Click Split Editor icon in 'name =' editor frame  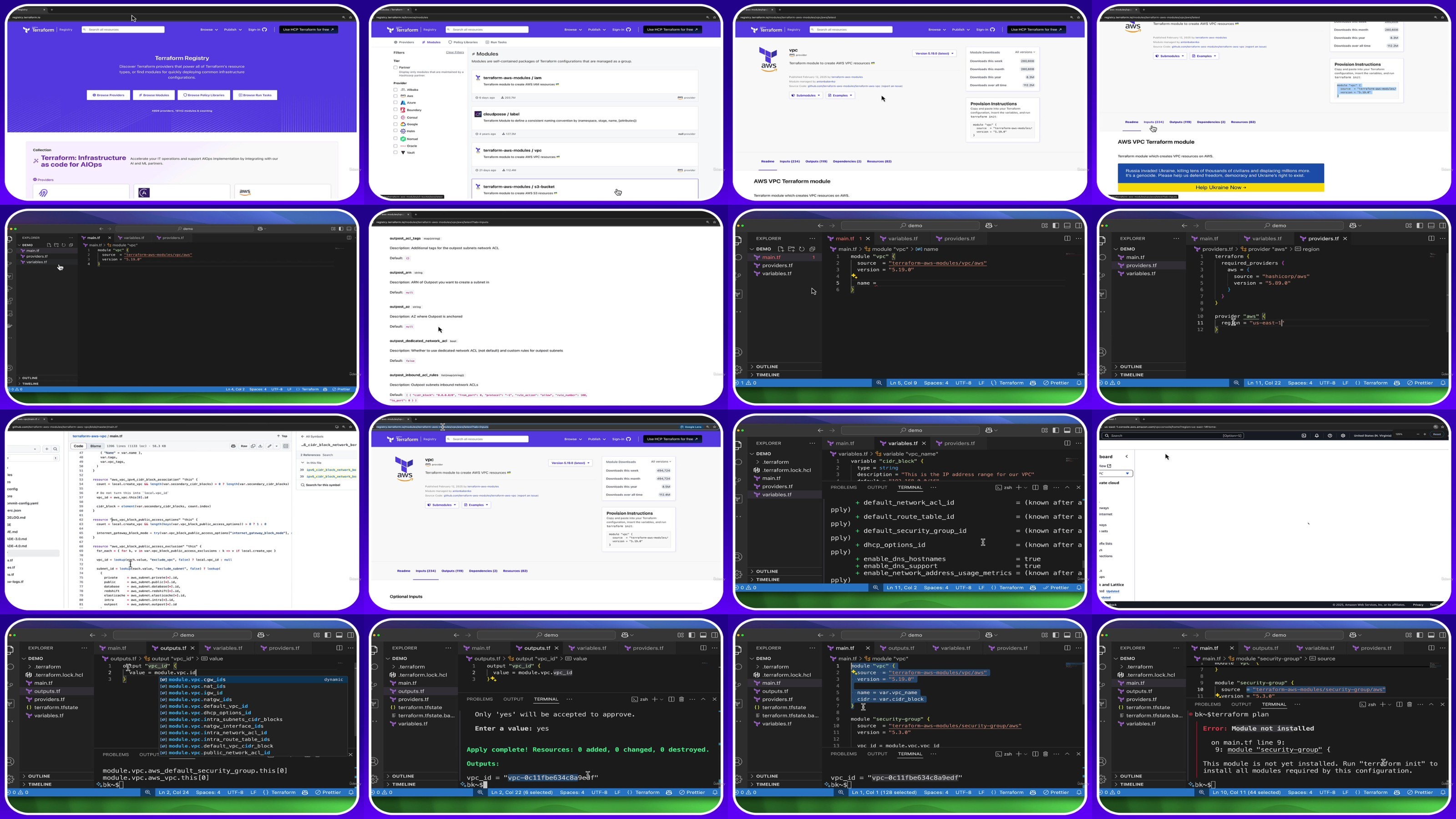[1067, 238]
